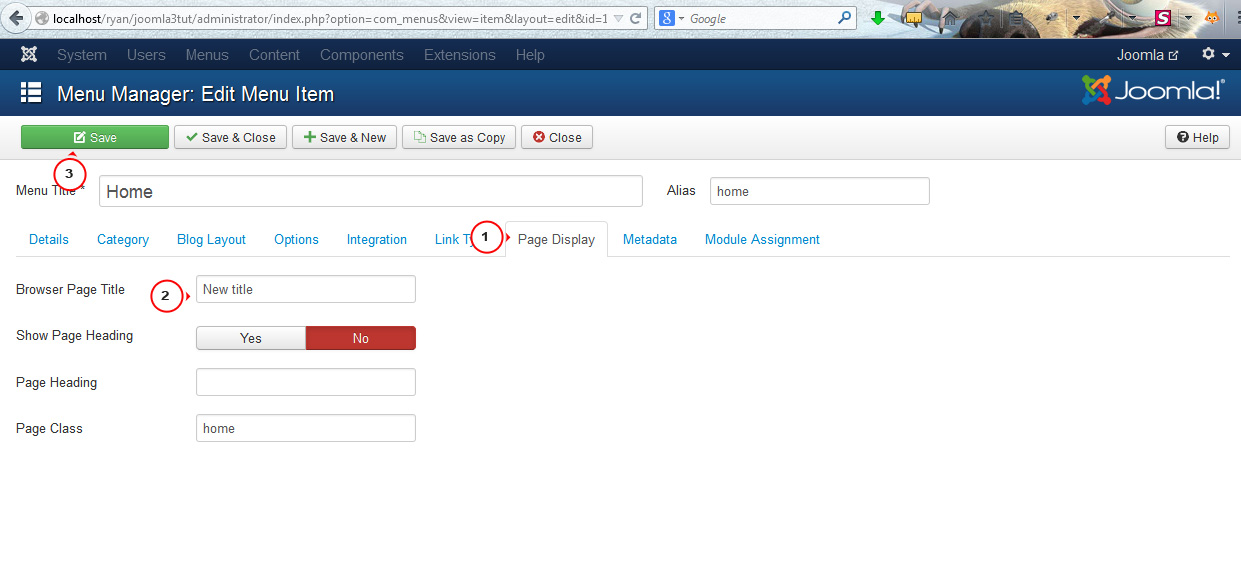Open the dropdown arrow beside the S icon
This screenshot has height=583, width=1241.
[1188, 18]
